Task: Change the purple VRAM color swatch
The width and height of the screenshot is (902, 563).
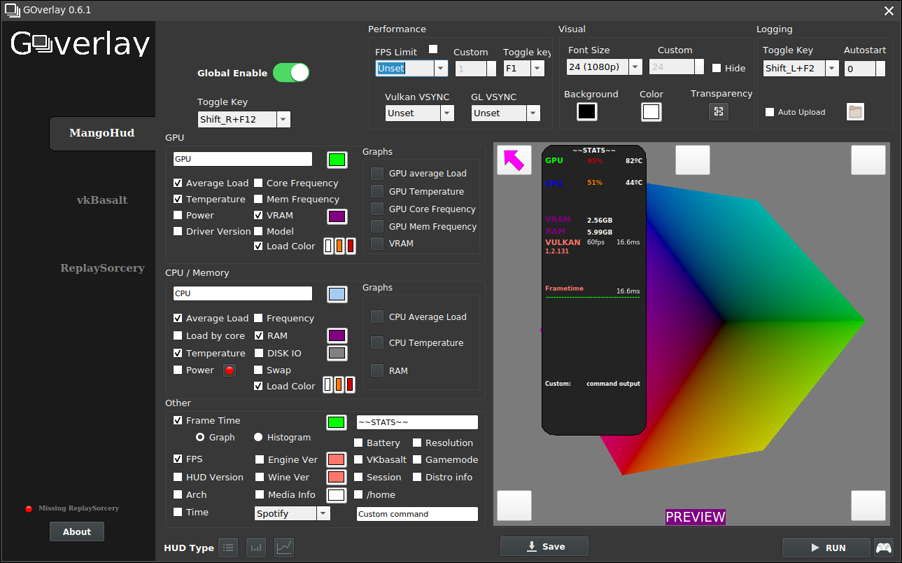Action: 337,216
